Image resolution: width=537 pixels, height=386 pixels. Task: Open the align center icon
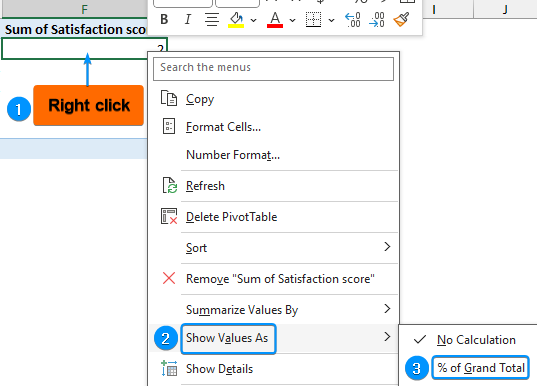pos(212,20)
